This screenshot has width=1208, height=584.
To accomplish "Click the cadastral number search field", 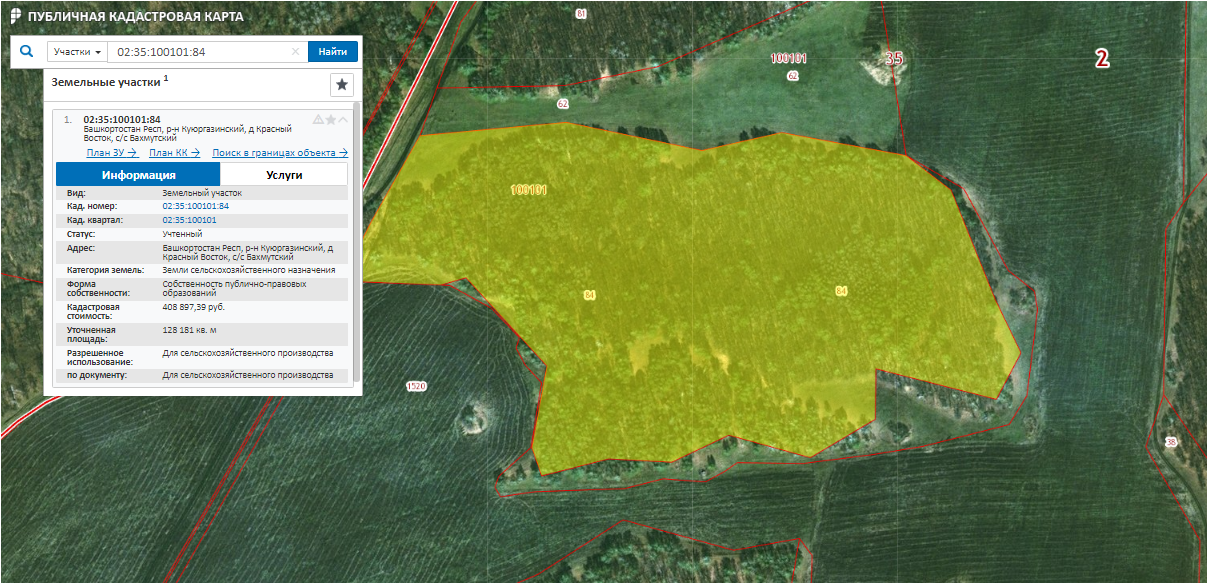I will pos(200,52).
